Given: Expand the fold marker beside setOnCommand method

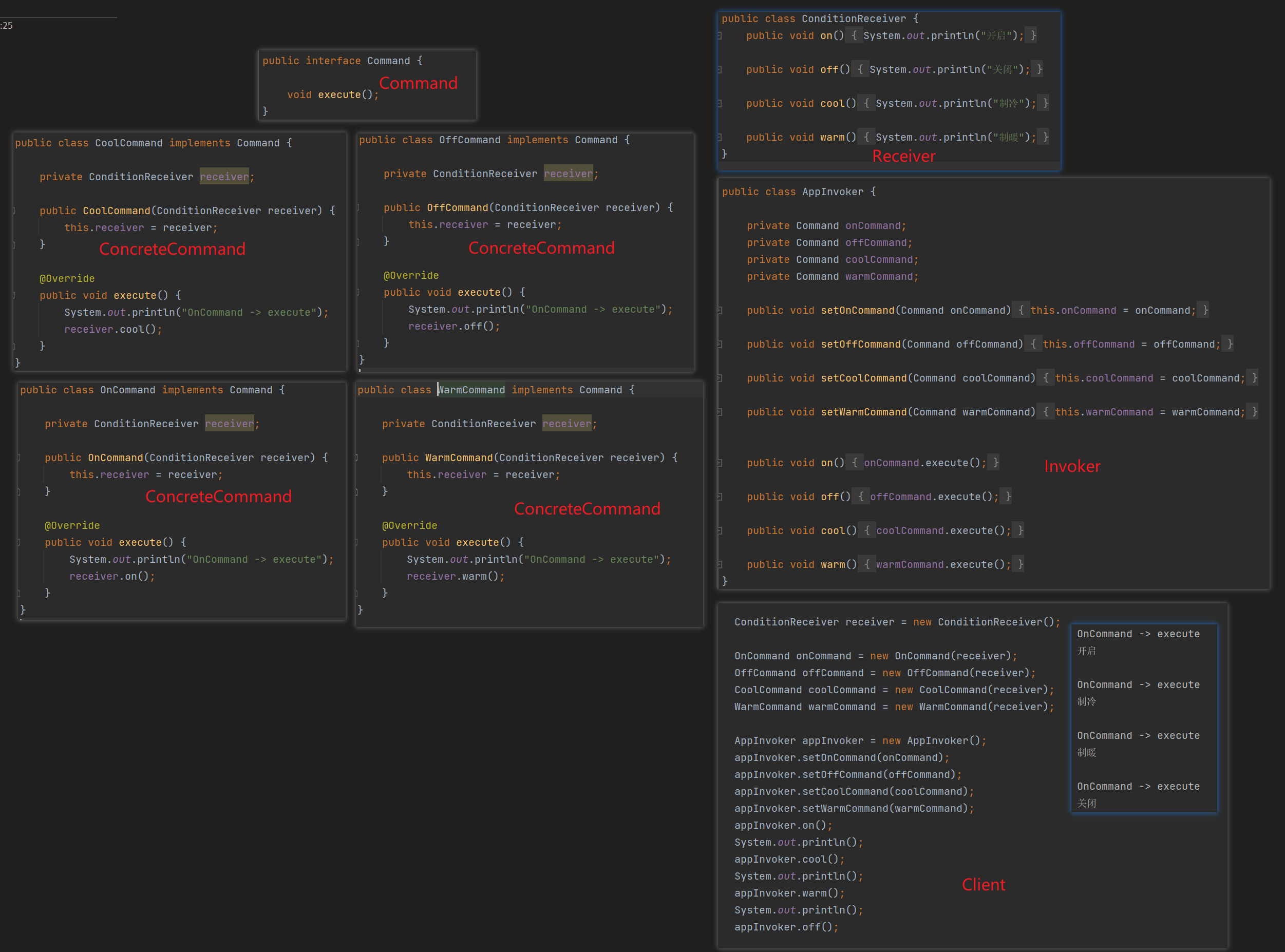Looking at the screenshot, I should (720, 311).
